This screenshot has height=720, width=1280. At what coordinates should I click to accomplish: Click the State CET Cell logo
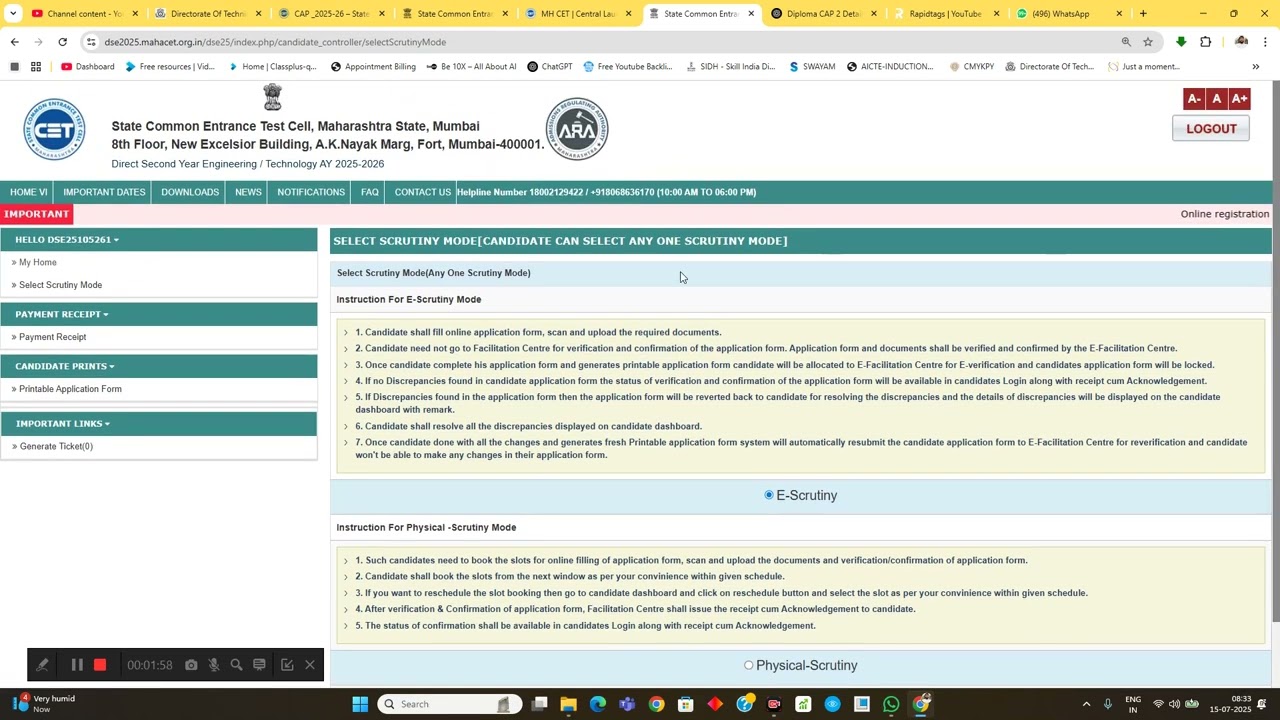(x=54, y=130)
